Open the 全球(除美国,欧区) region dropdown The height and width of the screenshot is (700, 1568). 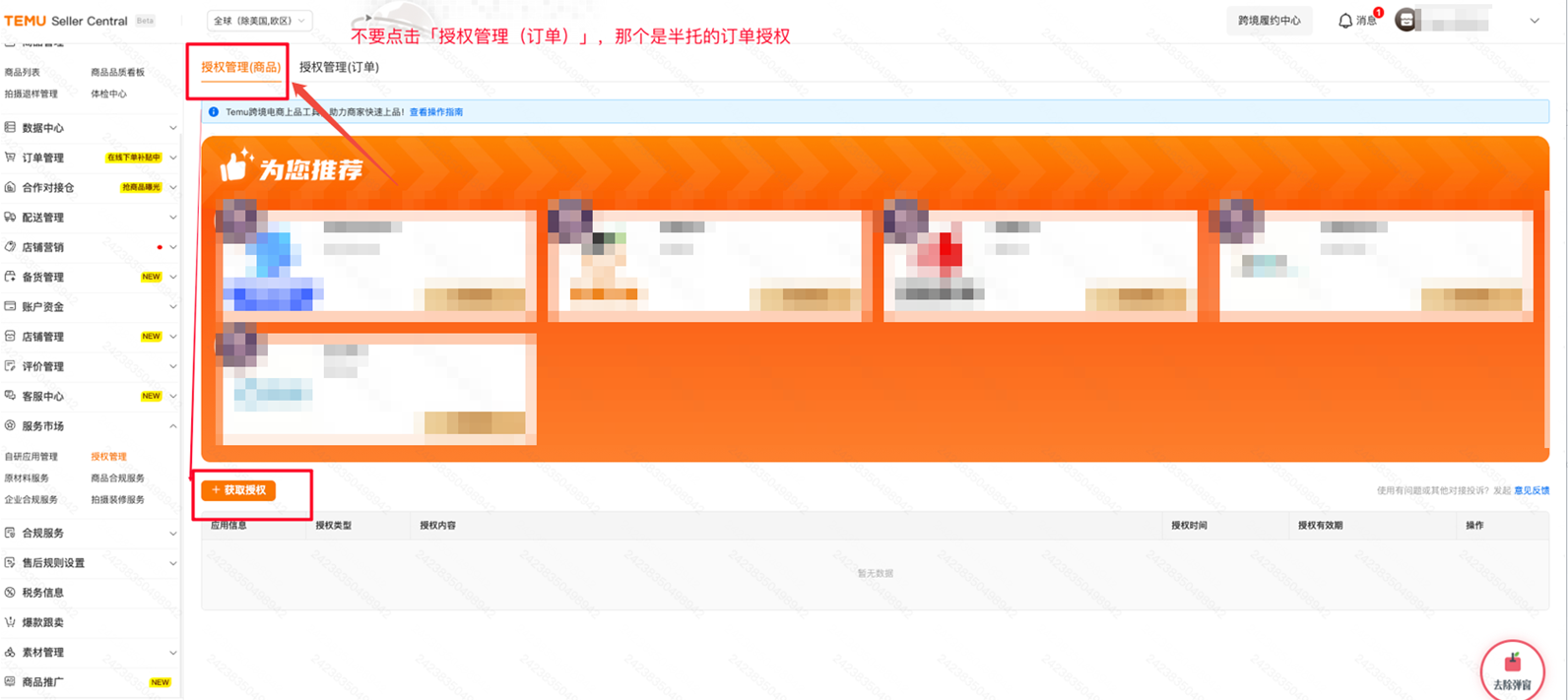(260, 21)
